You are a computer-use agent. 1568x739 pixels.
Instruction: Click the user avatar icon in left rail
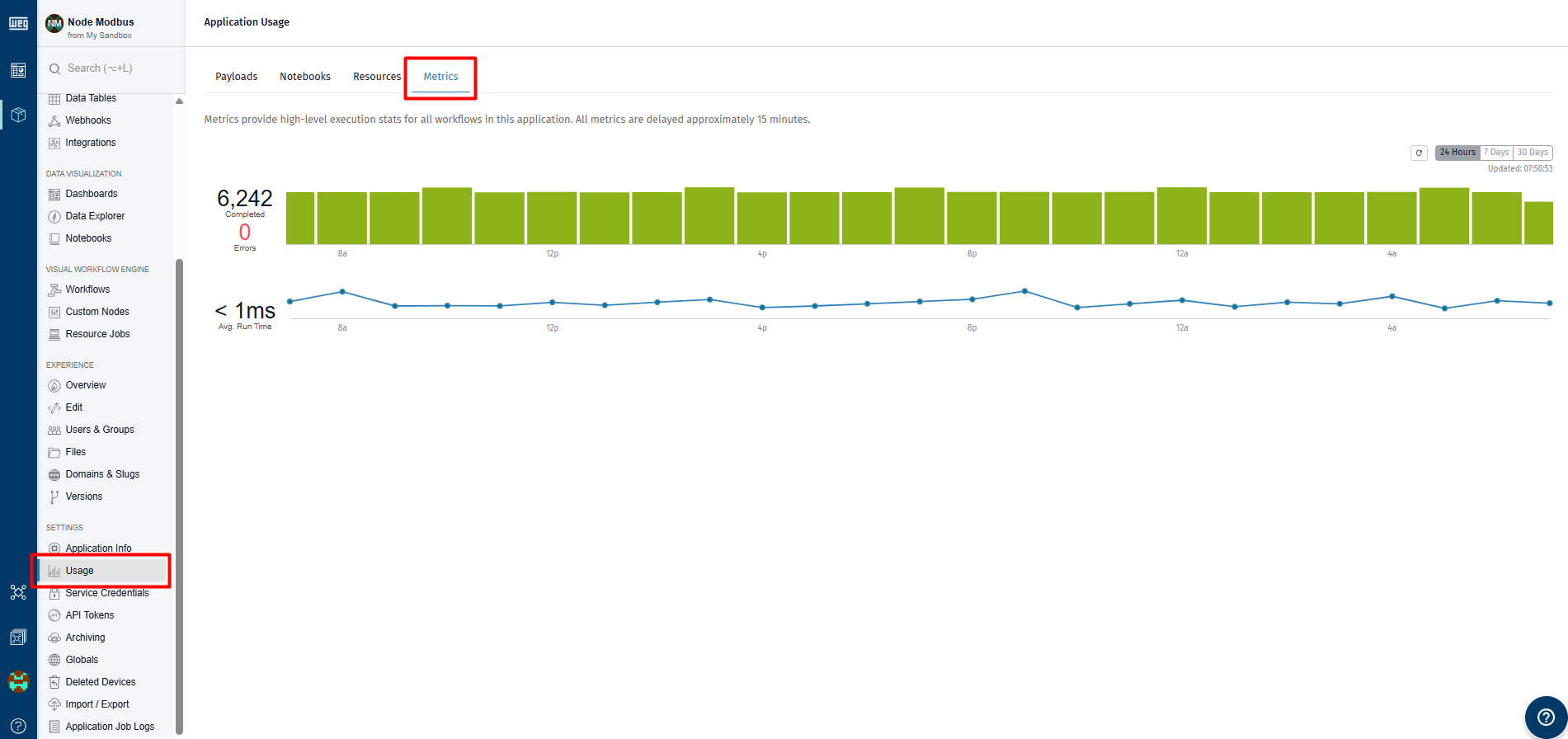tap(18, 681)
